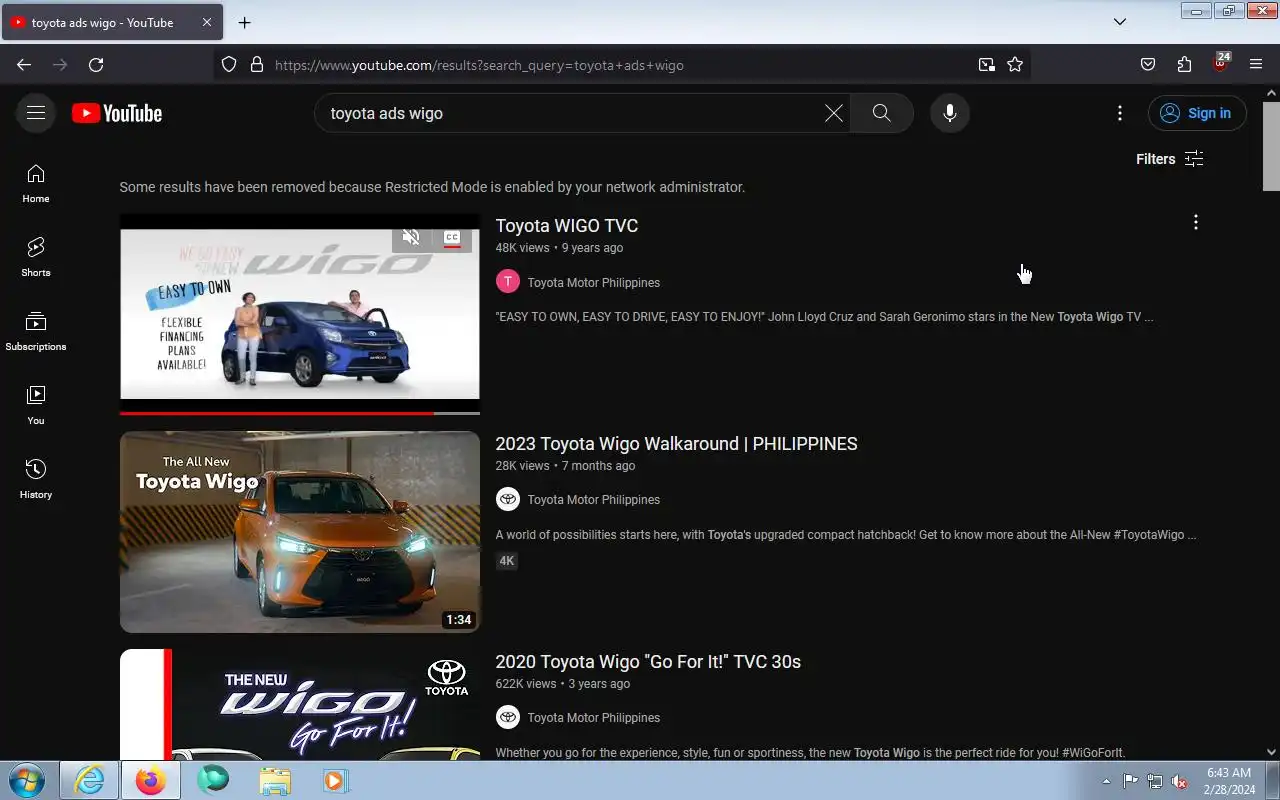Screen dimensions: 1280x800
Task: Go to YouTube home via the logo
Action: click(x=117, y=114)
